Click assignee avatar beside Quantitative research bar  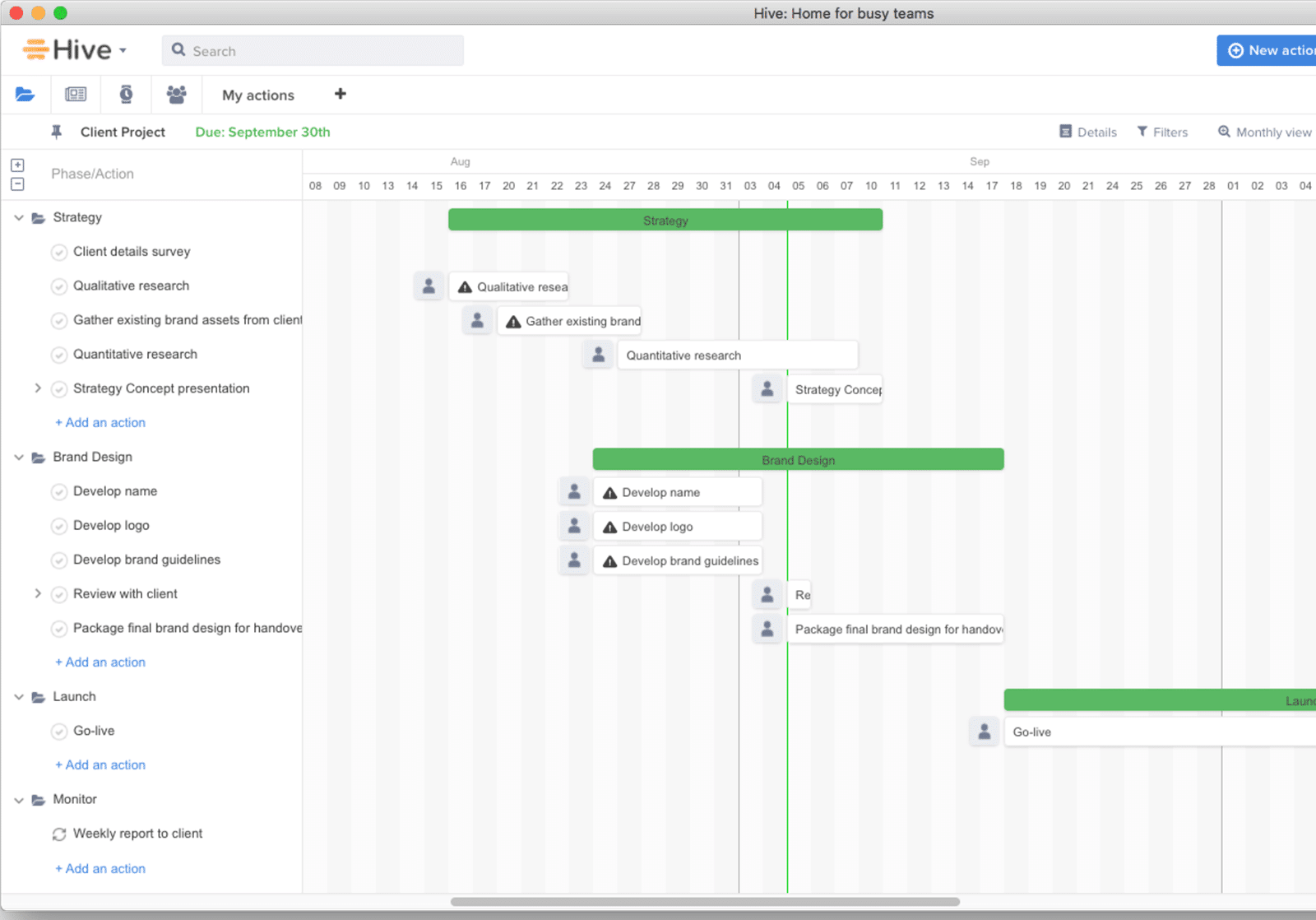(x=598, y=355)
